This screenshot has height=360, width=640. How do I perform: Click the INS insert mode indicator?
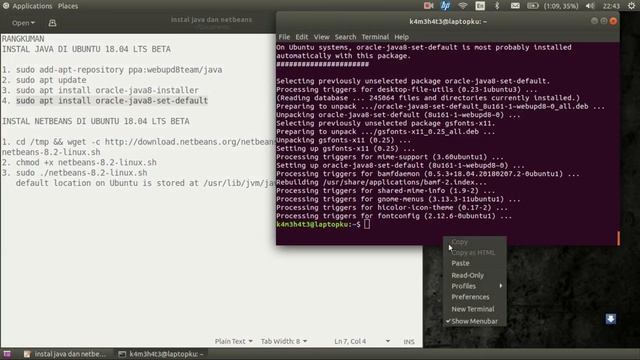pyautogui.click(x=409, y=342)
